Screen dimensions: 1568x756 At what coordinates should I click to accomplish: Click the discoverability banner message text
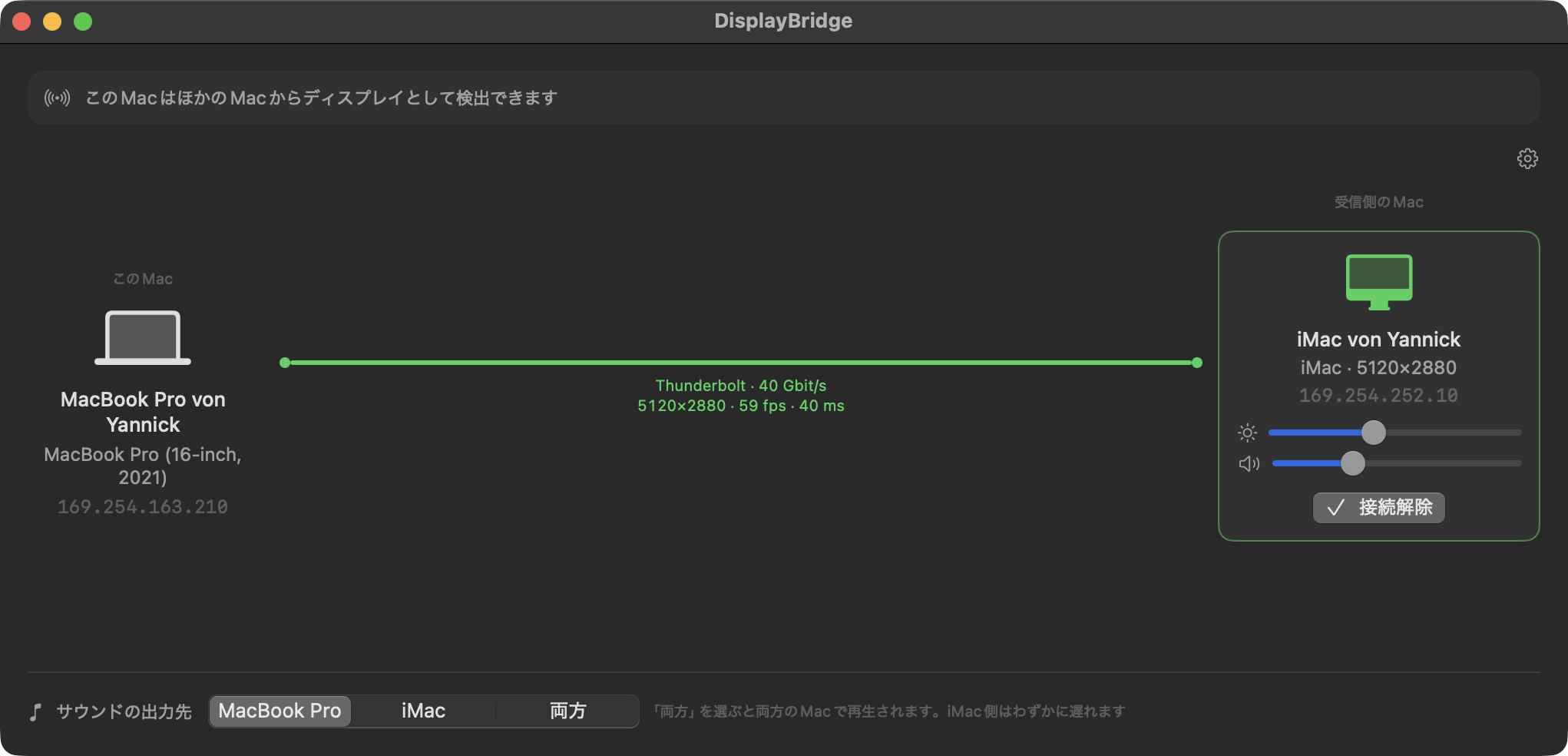tap(321, 98)
